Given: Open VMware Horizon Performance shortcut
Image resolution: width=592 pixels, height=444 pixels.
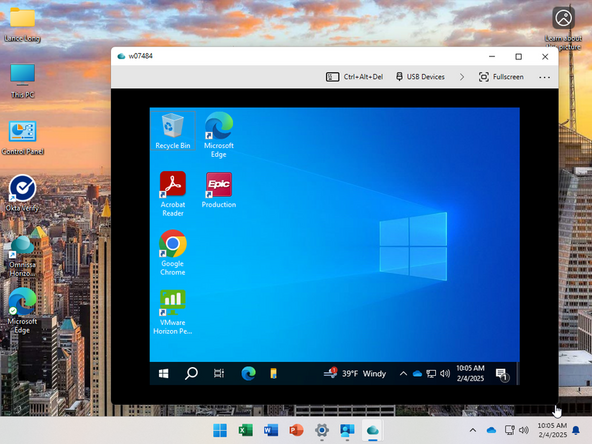Looking at the screenshot, I should pyautogui.click(x=173, y=312).
